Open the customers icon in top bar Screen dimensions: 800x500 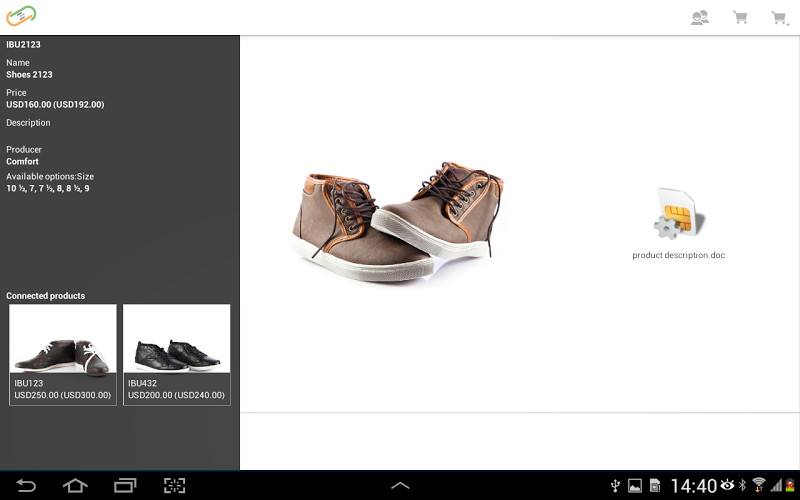(699, 18)
